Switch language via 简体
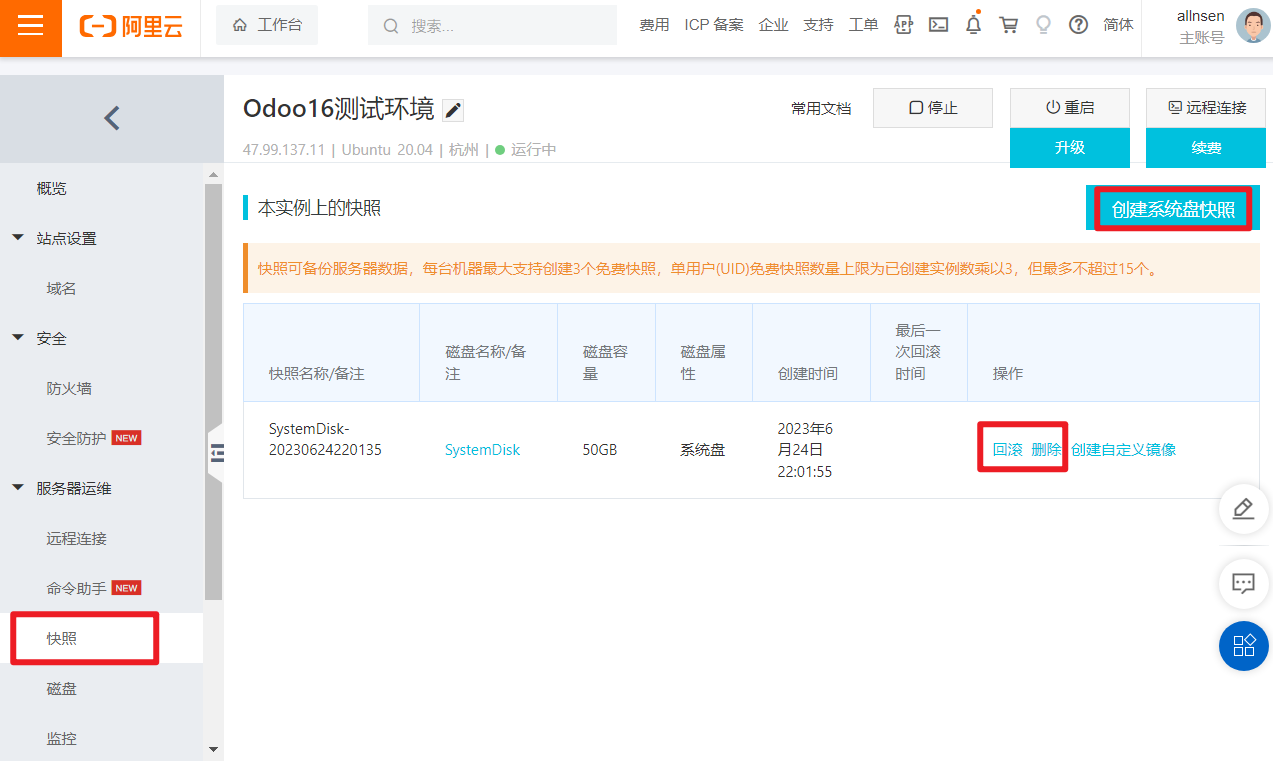This screenshot has width=1273, height=761. pyautogui.click(x=1118, y=25)
